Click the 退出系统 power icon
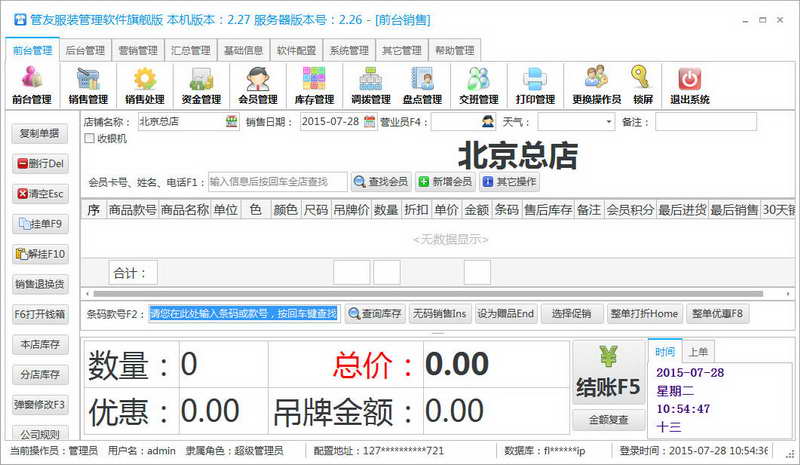 (689, 85)
